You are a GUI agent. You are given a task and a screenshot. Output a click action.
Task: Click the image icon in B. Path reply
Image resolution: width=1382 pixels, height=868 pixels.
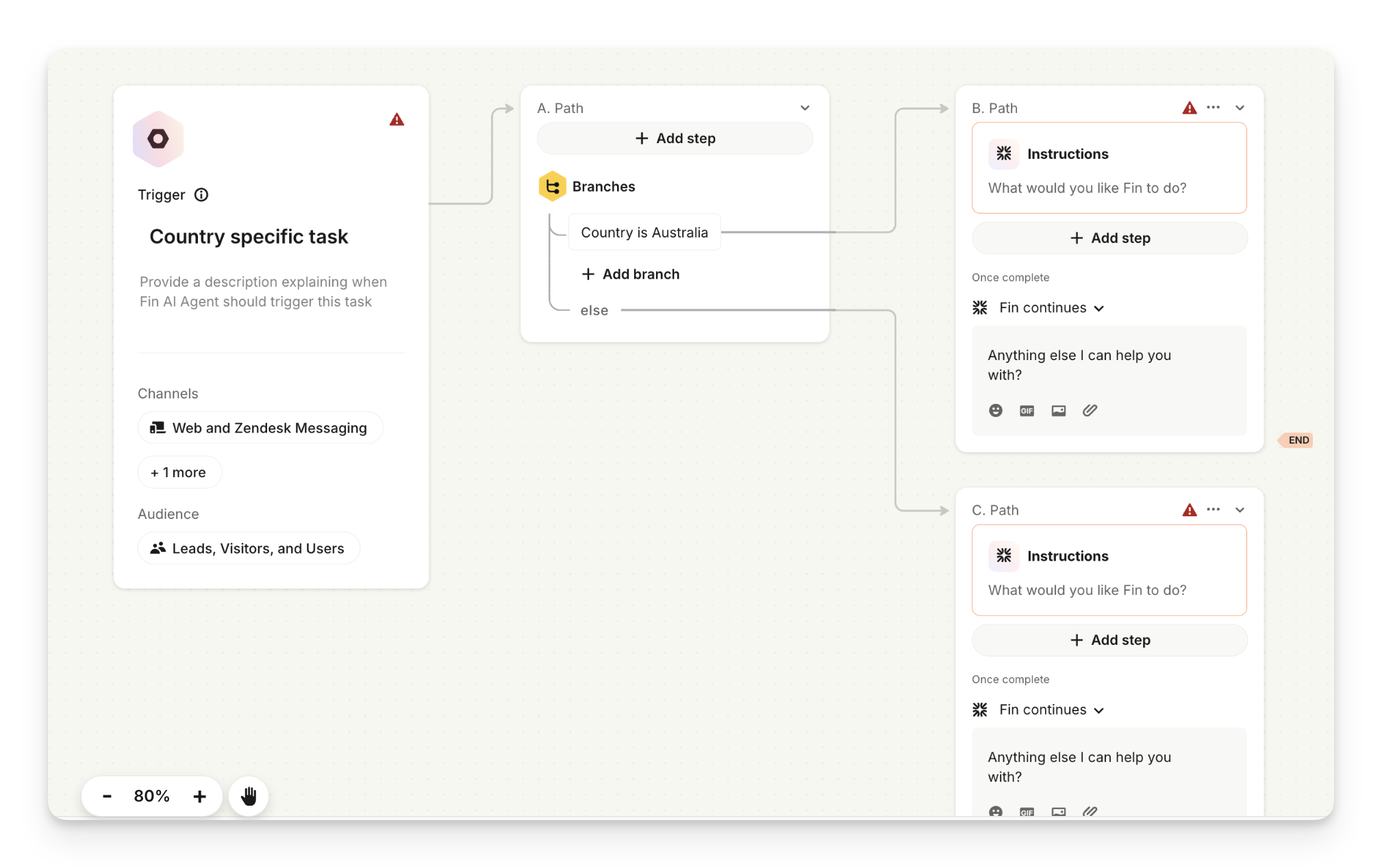pyautogui.click(x=1058, y=411)
